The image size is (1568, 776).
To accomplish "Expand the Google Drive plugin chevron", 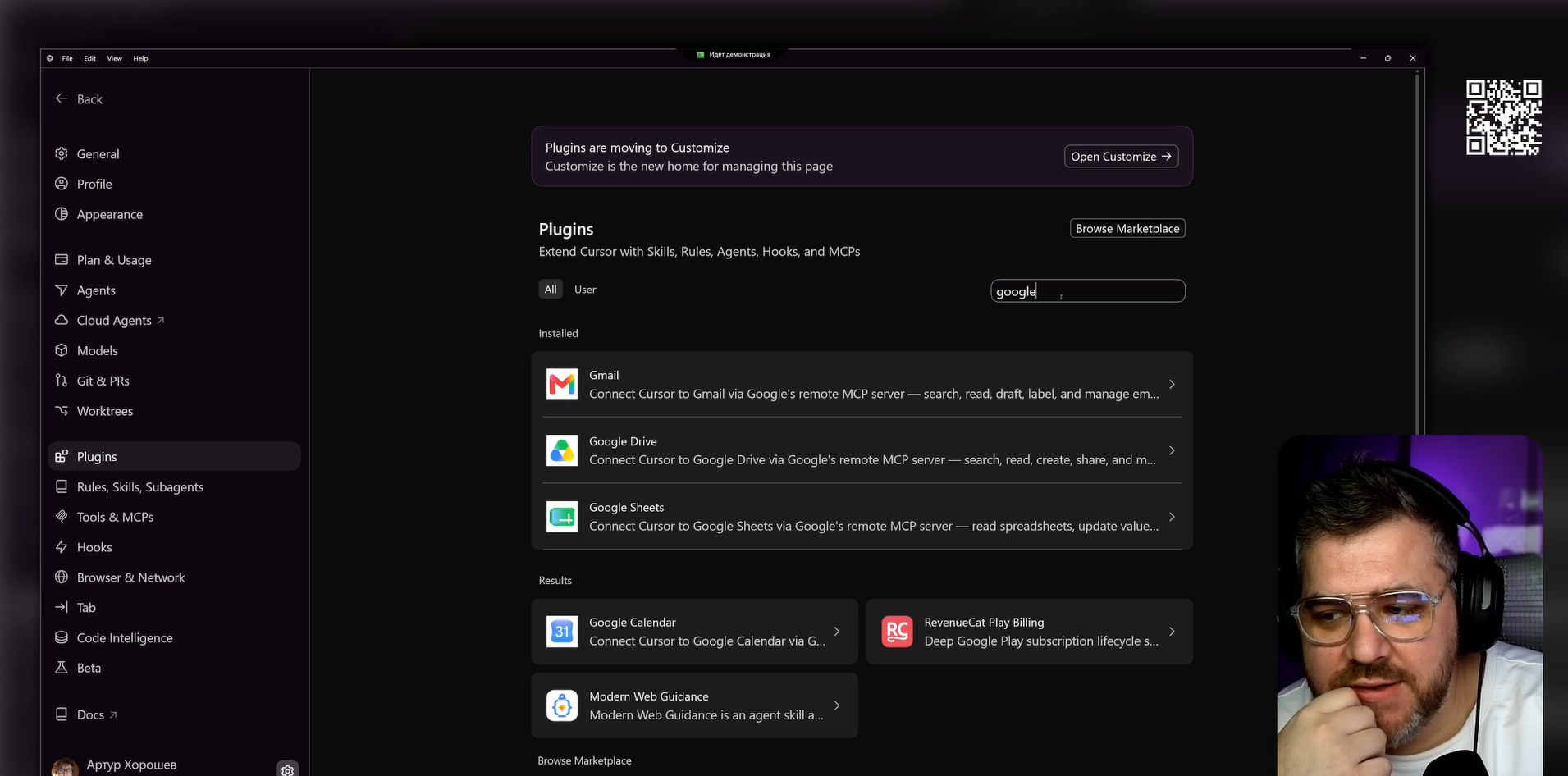I will (1172, 450).
